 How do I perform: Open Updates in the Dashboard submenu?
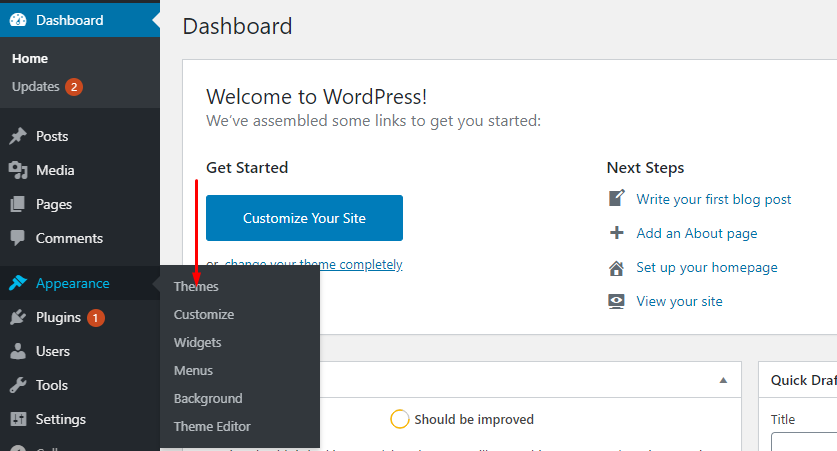36,86
